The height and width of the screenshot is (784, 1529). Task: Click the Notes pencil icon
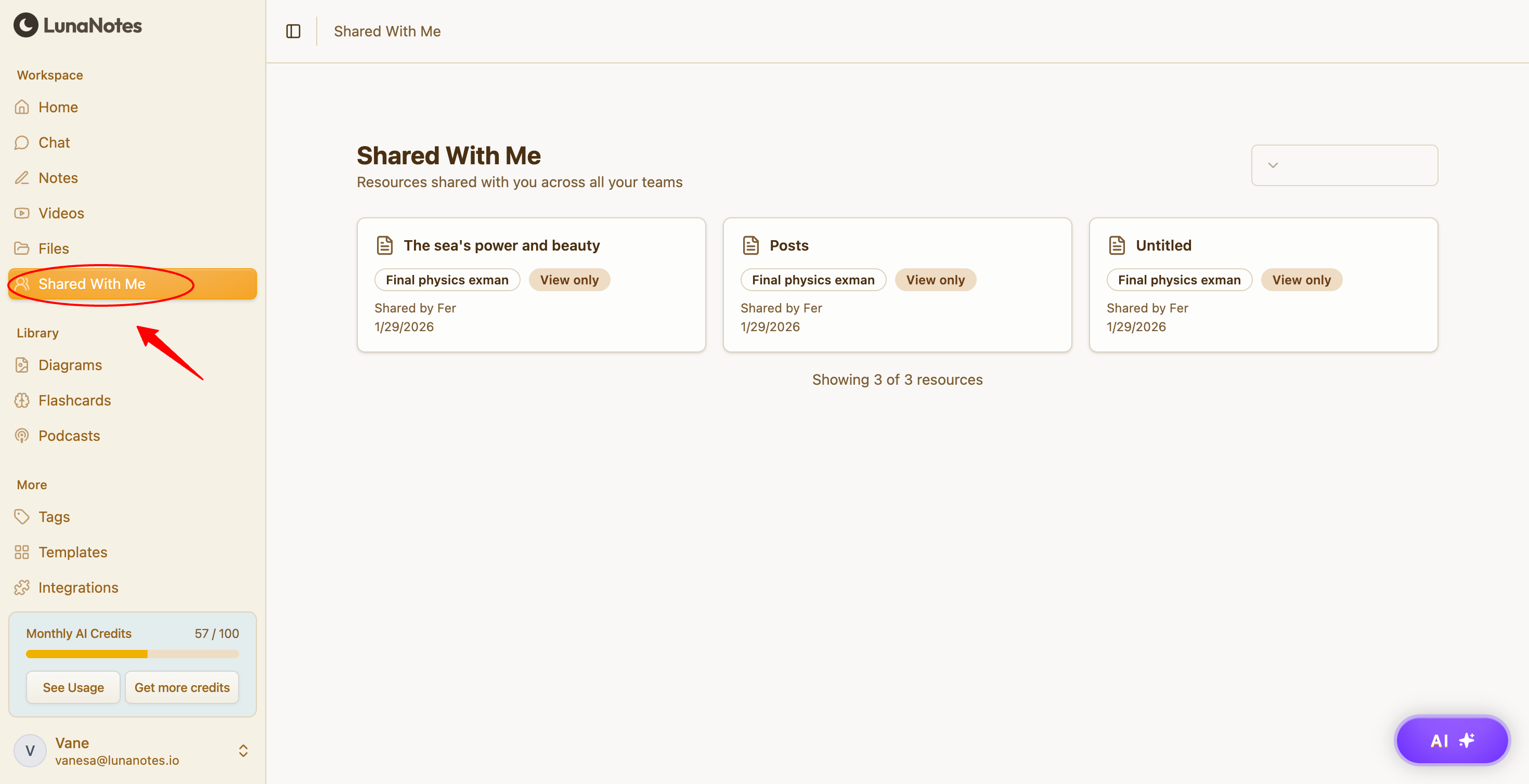click(22, 177)
